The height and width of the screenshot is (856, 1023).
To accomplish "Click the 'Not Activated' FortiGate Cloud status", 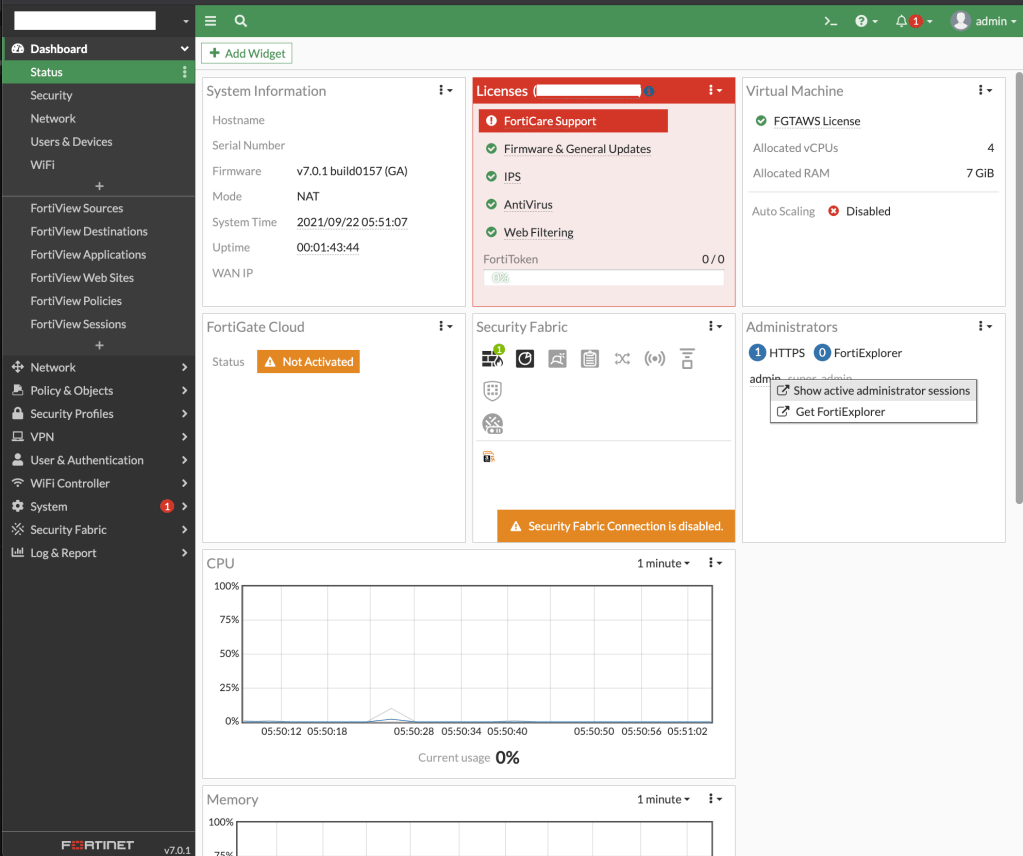I will pos(308,362).
